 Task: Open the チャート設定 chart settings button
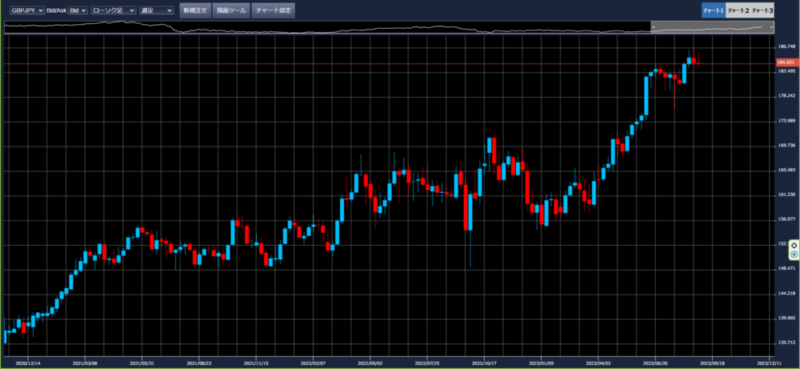pyautogui.click(x=273, y=10)
